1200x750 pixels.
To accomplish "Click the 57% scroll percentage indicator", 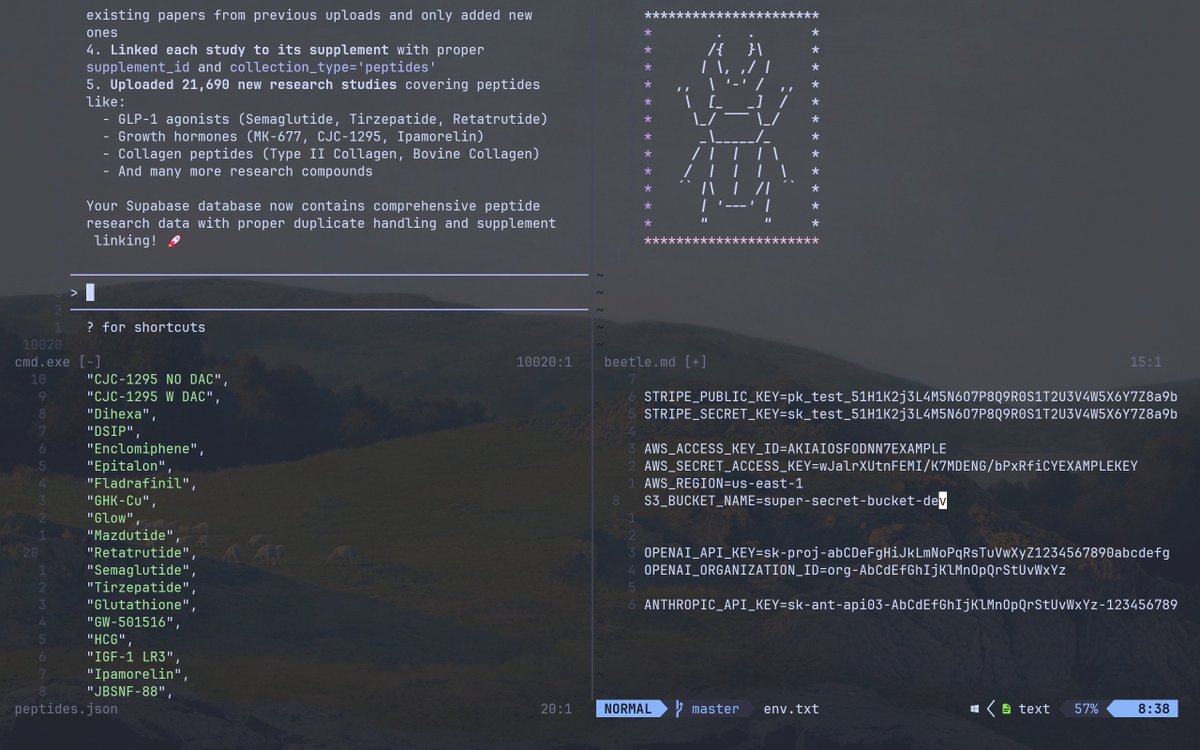I will [x=1086, y=709].
